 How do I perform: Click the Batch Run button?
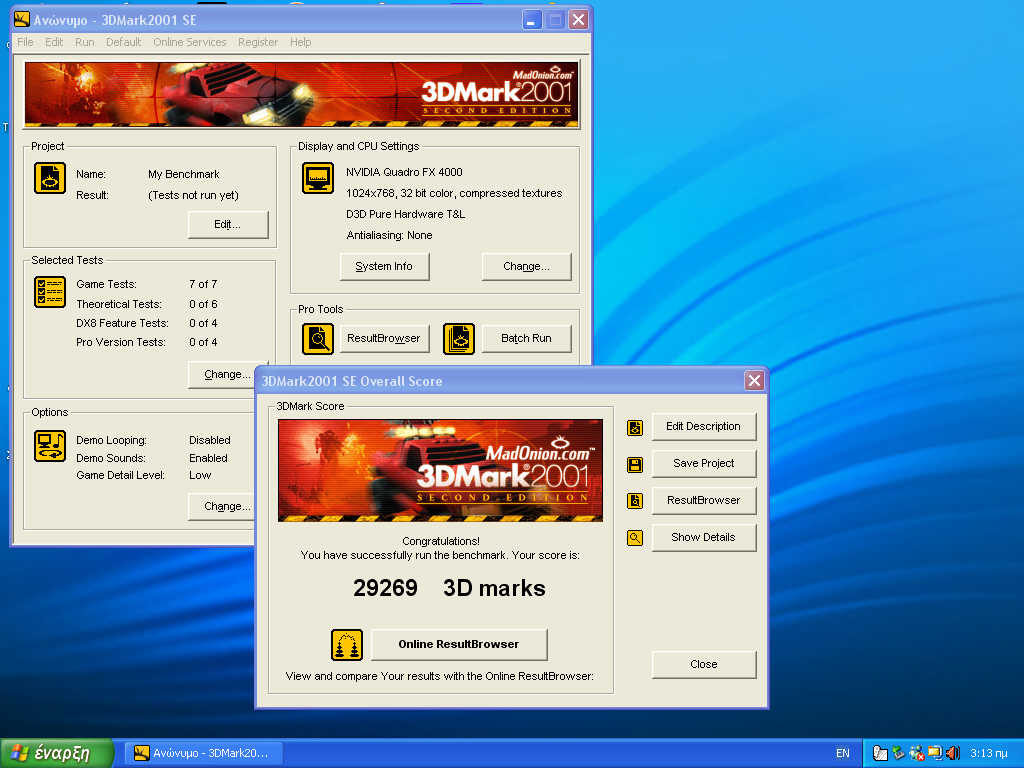(526, 338)
